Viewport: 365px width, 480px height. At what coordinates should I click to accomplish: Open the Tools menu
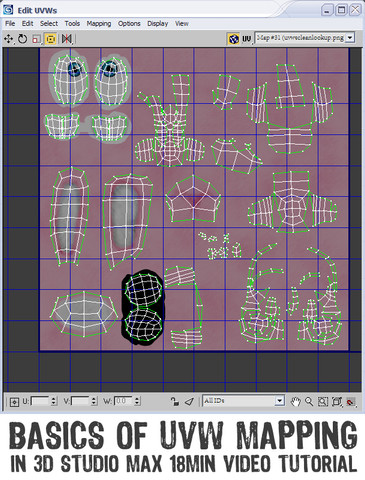(x=72, y=23)
